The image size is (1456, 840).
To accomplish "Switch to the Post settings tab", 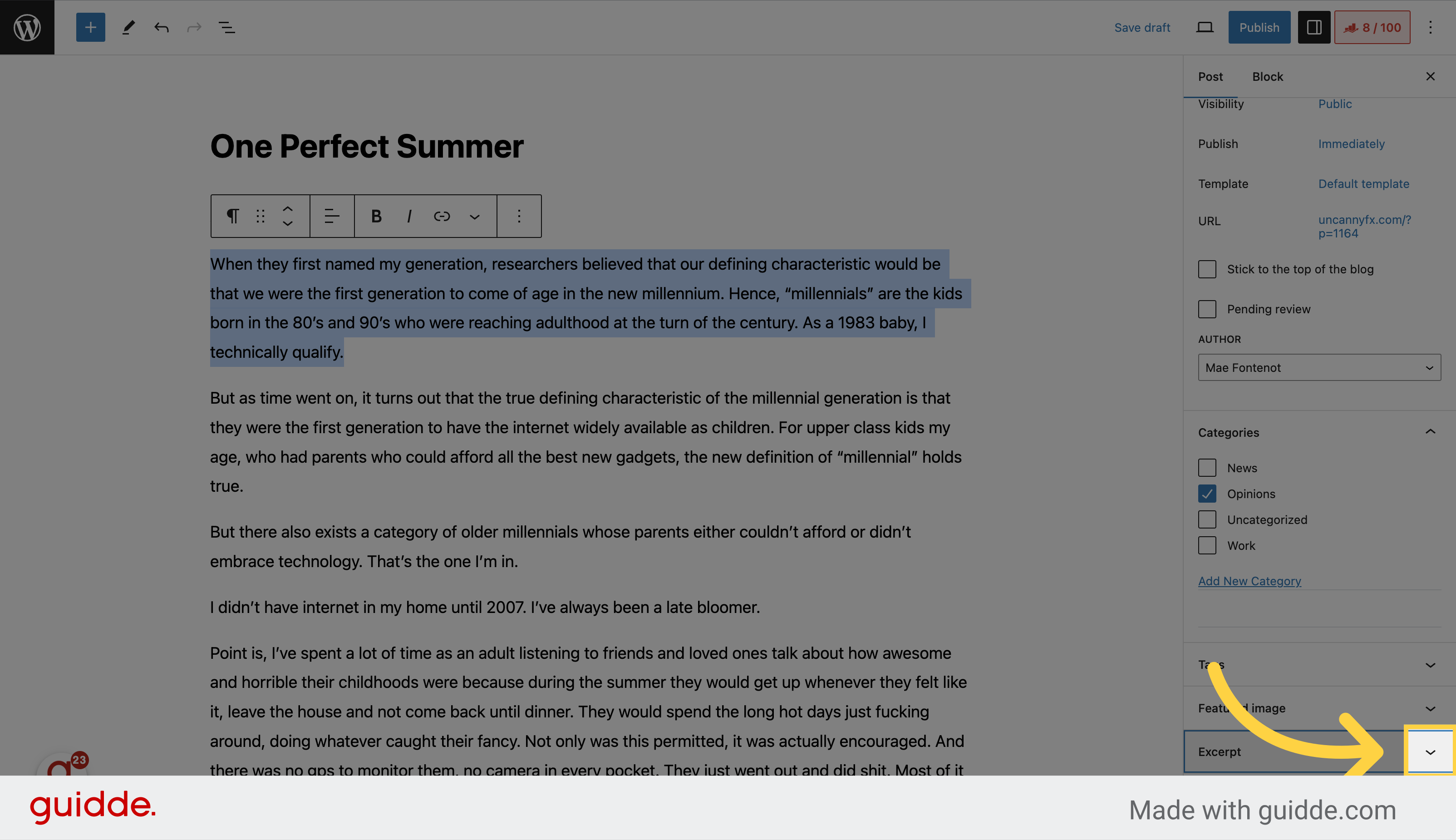I will click(x=1211, y=76).
